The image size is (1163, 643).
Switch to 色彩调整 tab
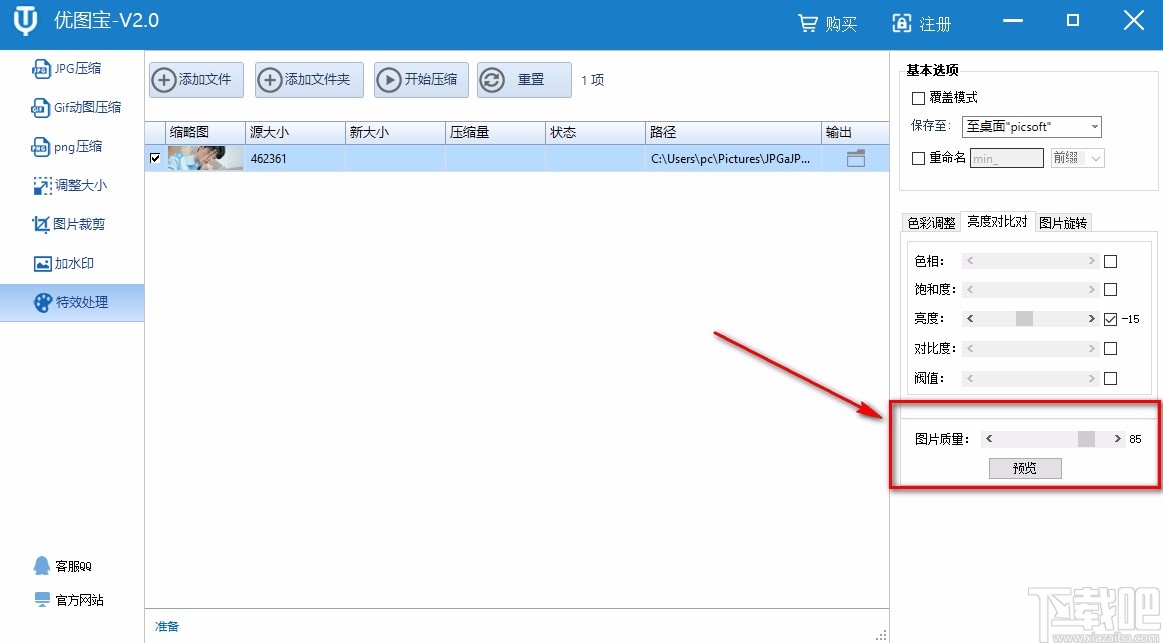932,222
